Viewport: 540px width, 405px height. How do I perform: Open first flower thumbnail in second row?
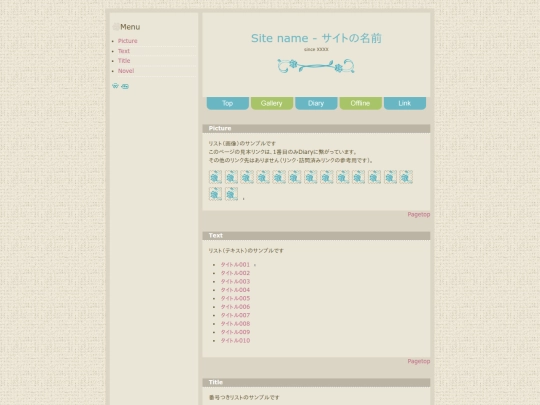pos(215,194)
